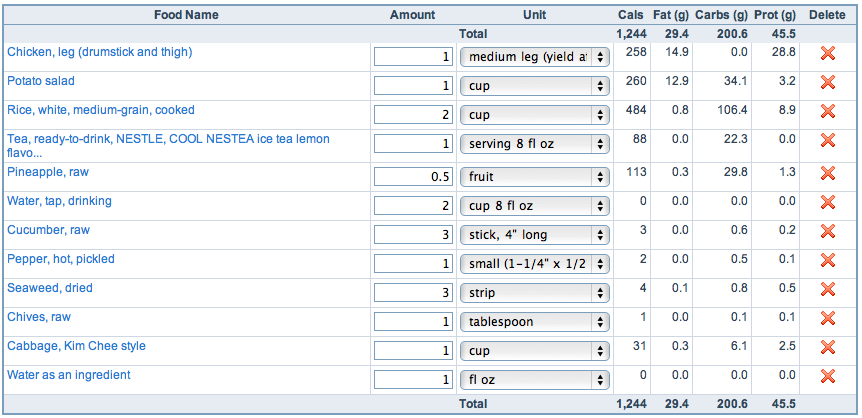Viewport: 862px width, 418px height.
Task: Expand Cucumber stick unit selector
Action: [534, 235]
